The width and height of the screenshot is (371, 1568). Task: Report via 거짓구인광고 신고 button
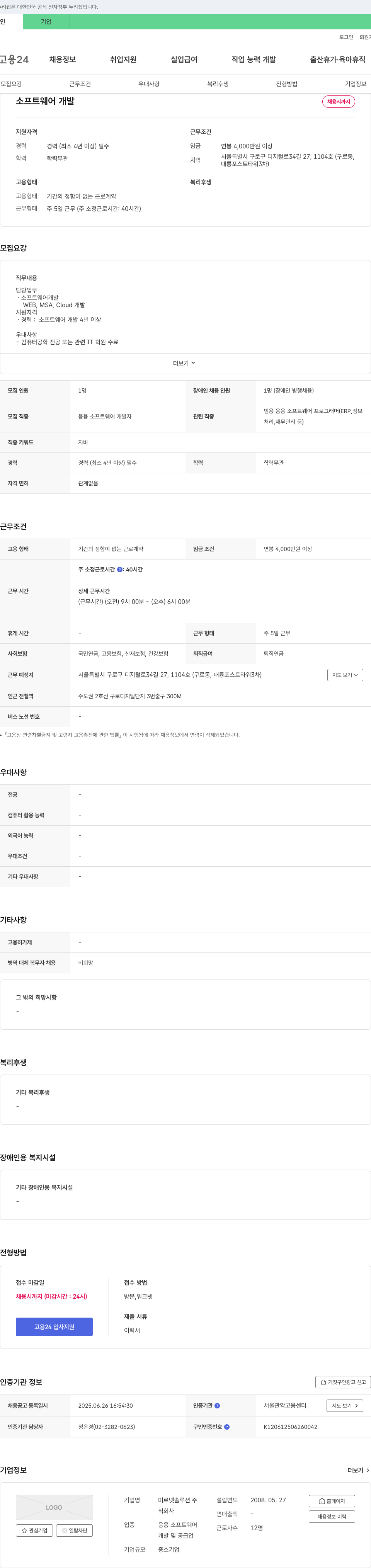click(x=343, y=1383)
